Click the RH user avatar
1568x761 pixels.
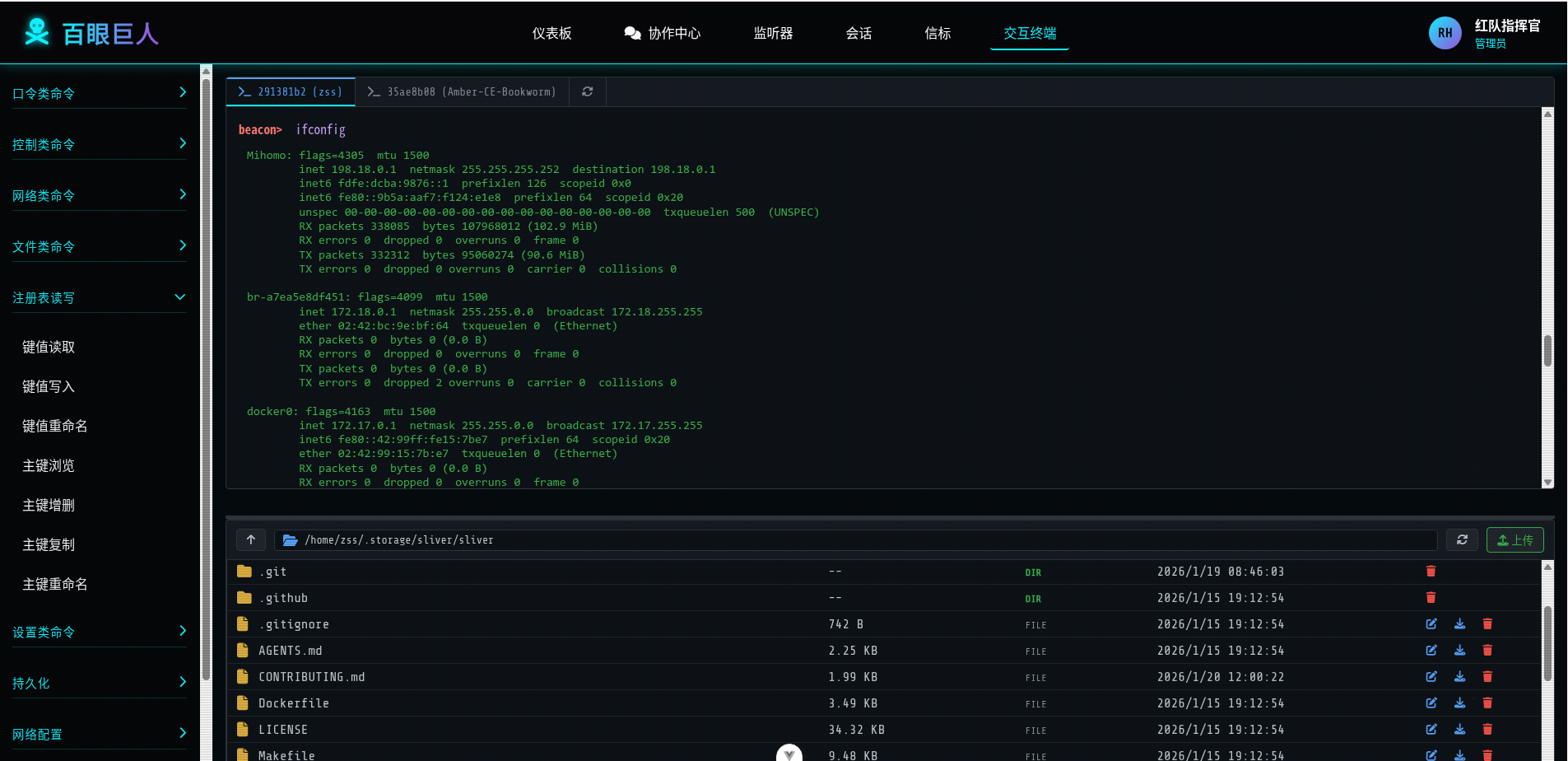tap(1445, 33)
